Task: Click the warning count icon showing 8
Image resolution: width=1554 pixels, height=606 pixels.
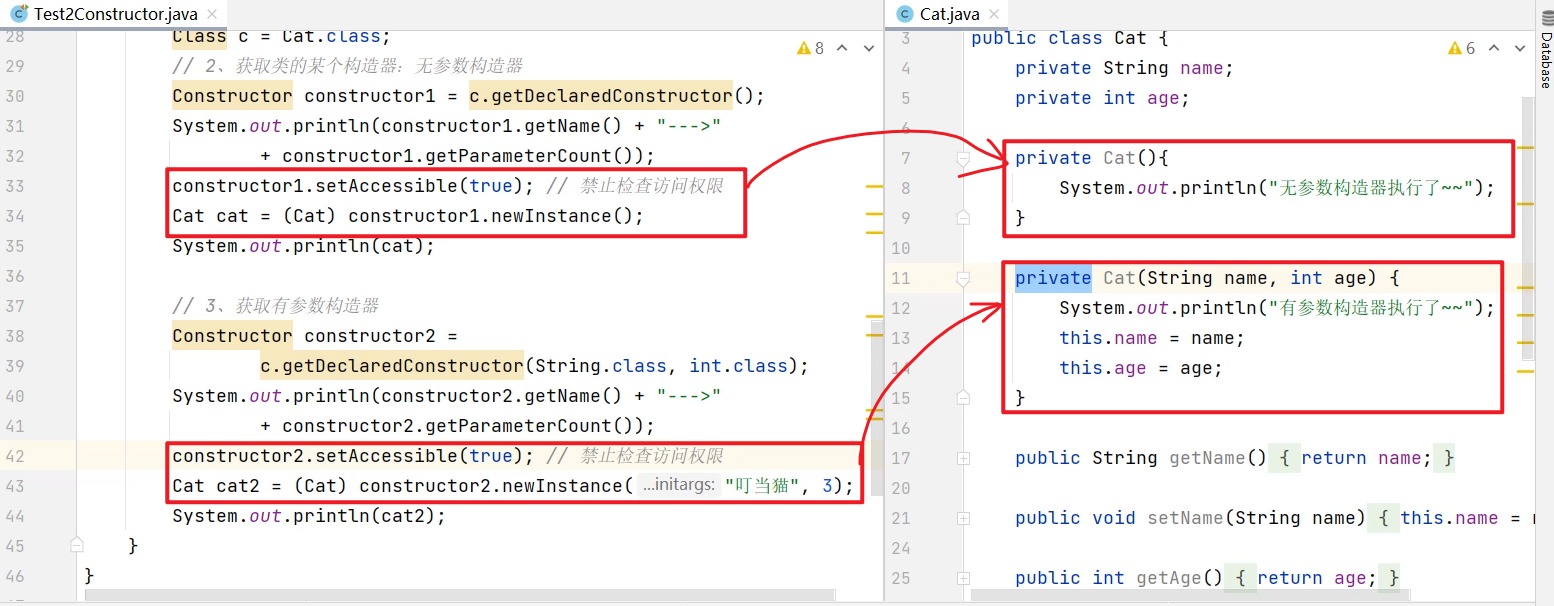Action: (811, 48)
